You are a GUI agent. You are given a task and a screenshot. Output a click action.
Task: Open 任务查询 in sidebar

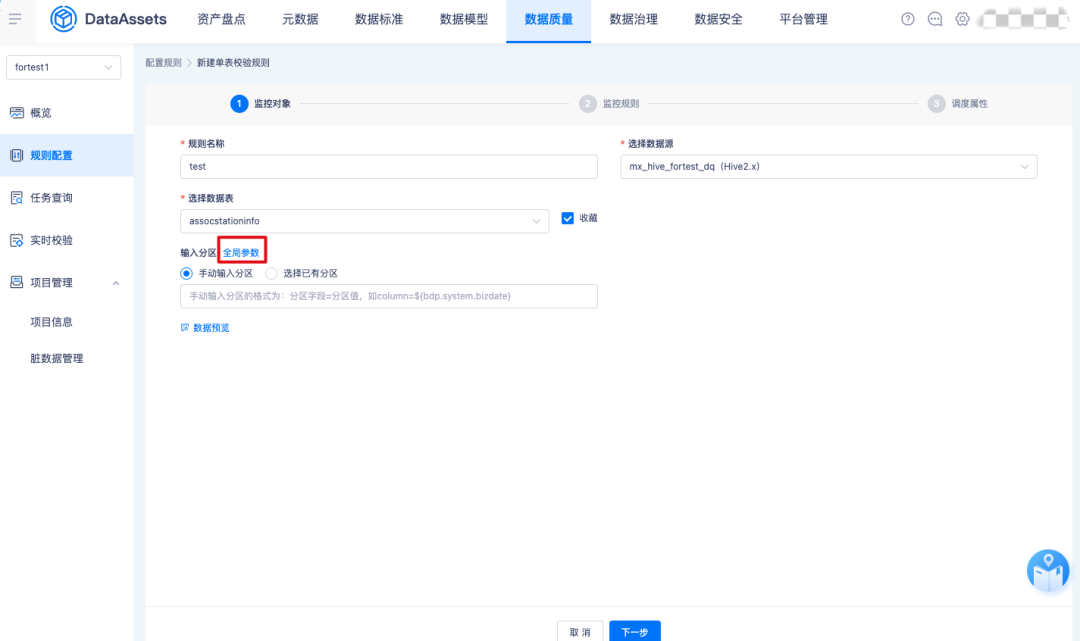50,198
